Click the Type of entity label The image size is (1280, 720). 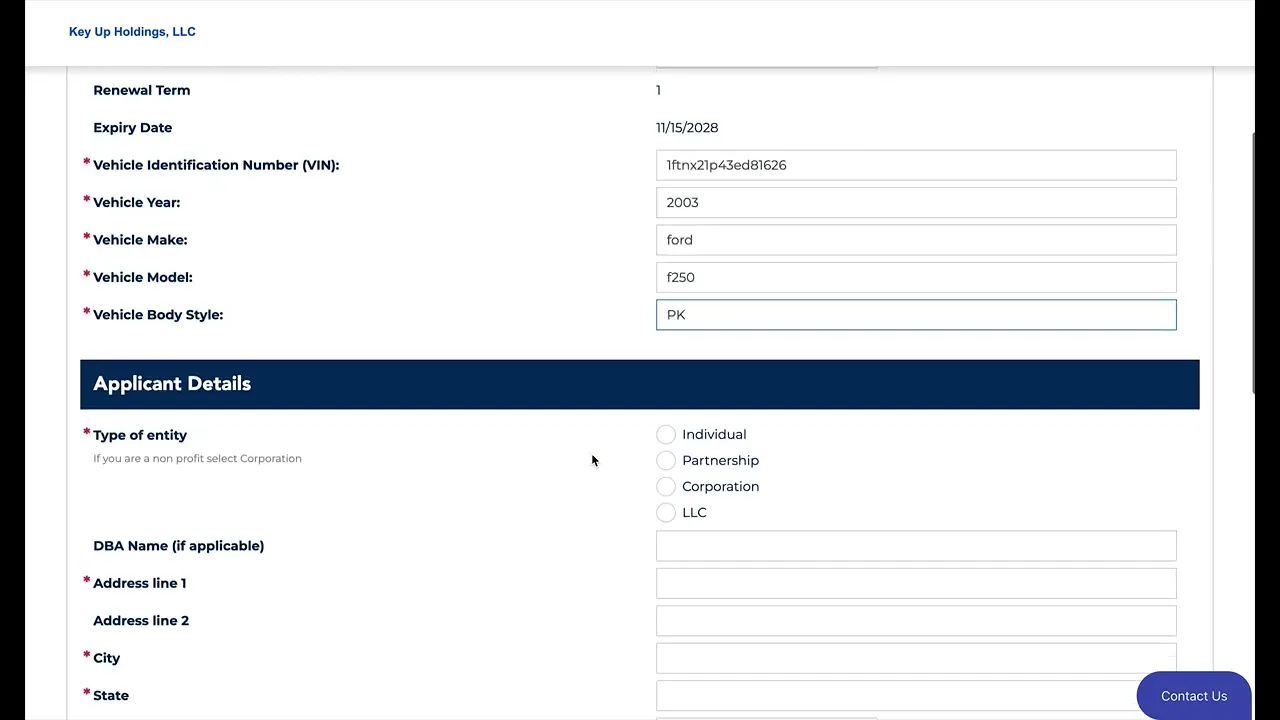pos(140,435)
